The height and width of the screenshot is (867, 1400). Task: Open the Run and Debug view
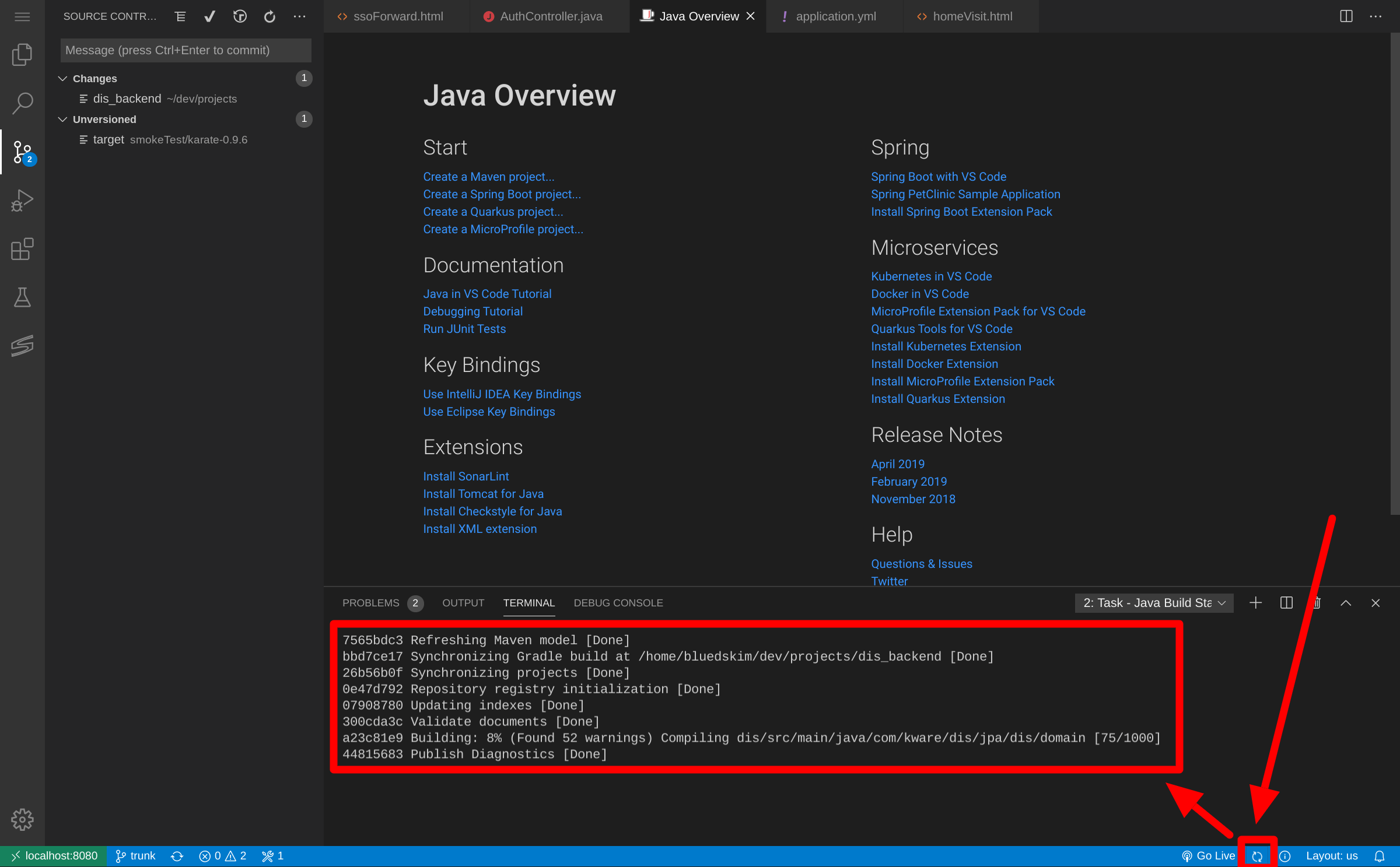coord(22,200)
